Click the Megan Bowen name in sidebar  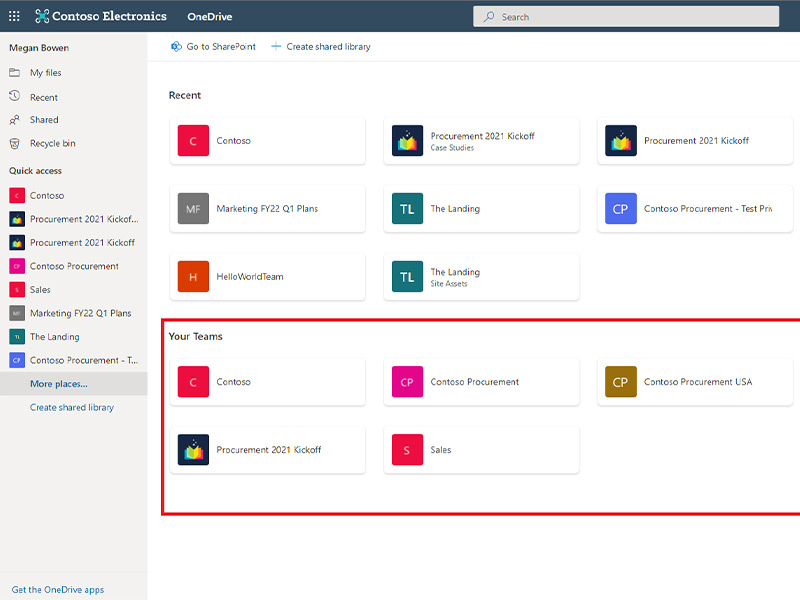pyautogui.click(x=39, y=48)
